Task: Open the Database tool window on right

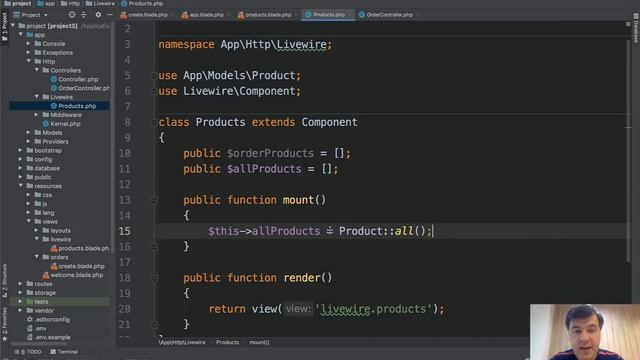Action: (x=636, y=28)
